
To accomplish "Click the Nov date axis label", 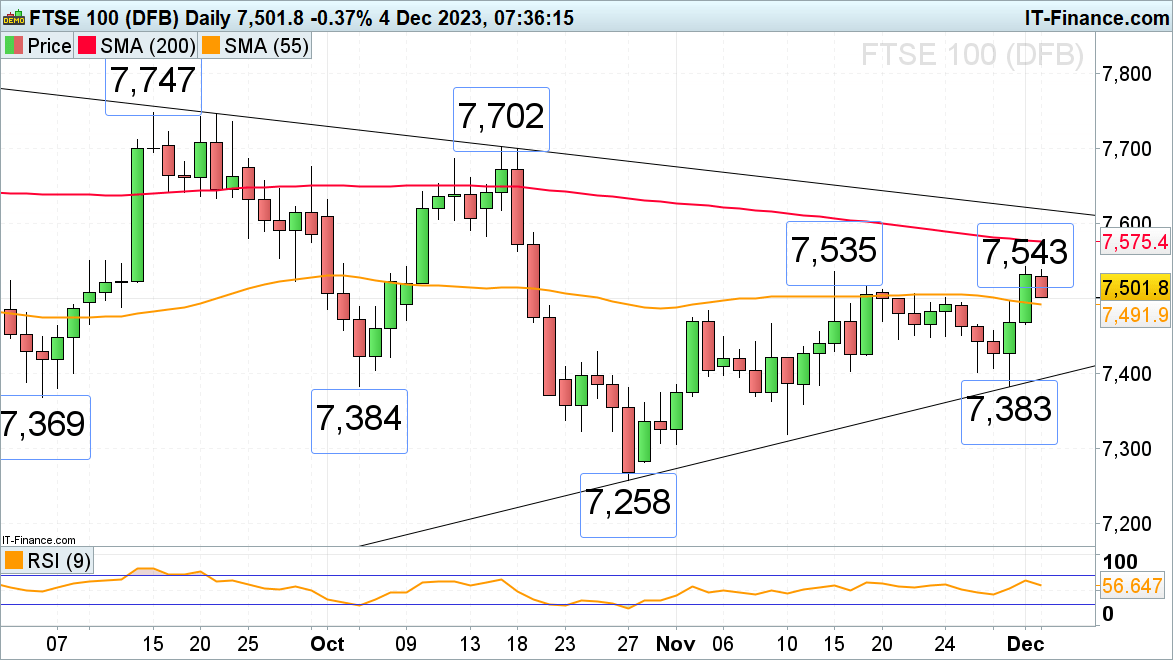I will [x=675, y=644].
